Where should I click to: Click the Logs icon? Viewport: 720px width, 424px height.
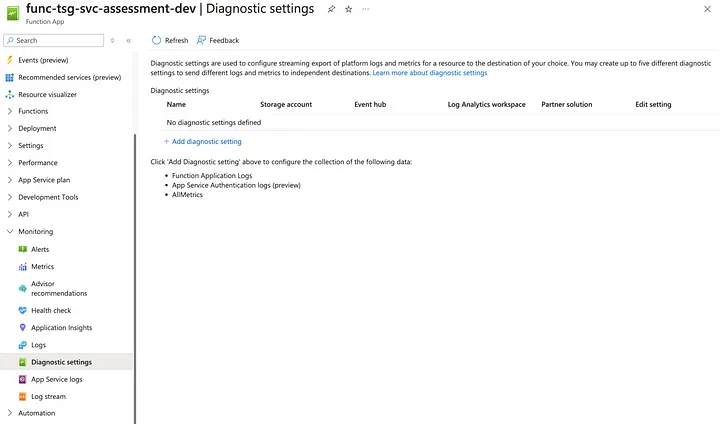click(x=22, y=345)
